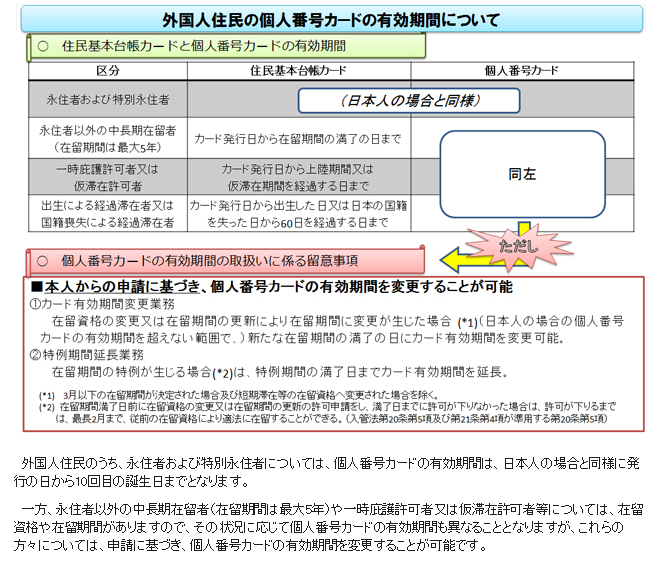The image size is (660, 570).
Task: Select the row label 永住者および特別永住者
Action: coord(108,100)
